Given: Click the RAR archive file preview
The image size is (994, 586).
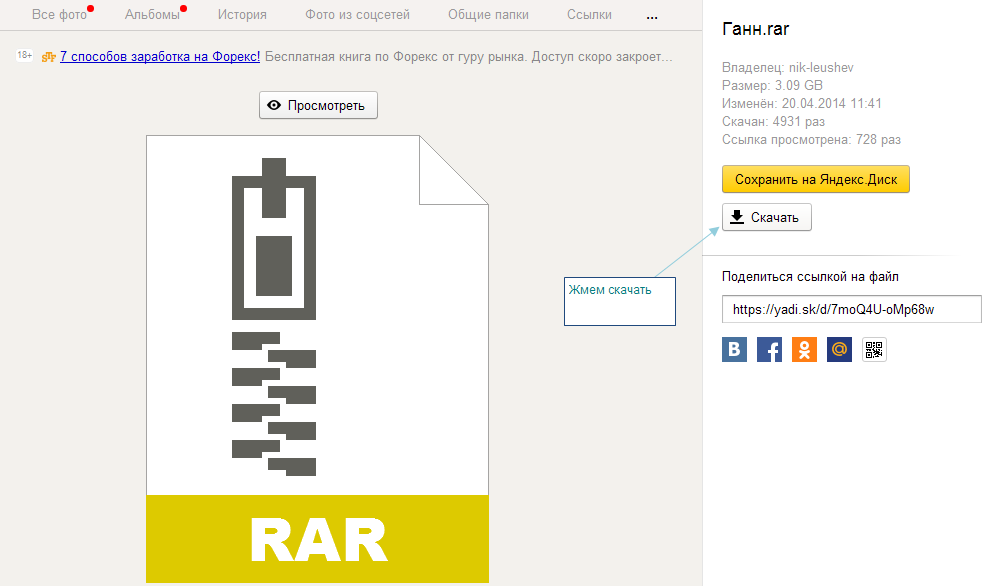Looking at the screenshot, I should tap(317, 358).
